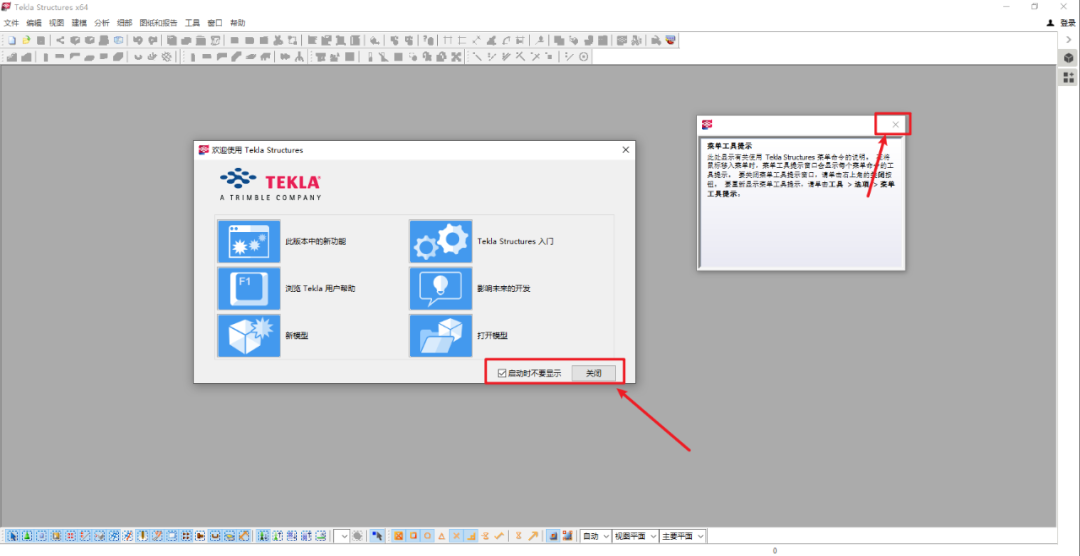This screenshot has width=1080, height=556.
Task: Click the gears icon for Tekla Structures 入门
Action: pyautogui.click(x=440, y=241)
